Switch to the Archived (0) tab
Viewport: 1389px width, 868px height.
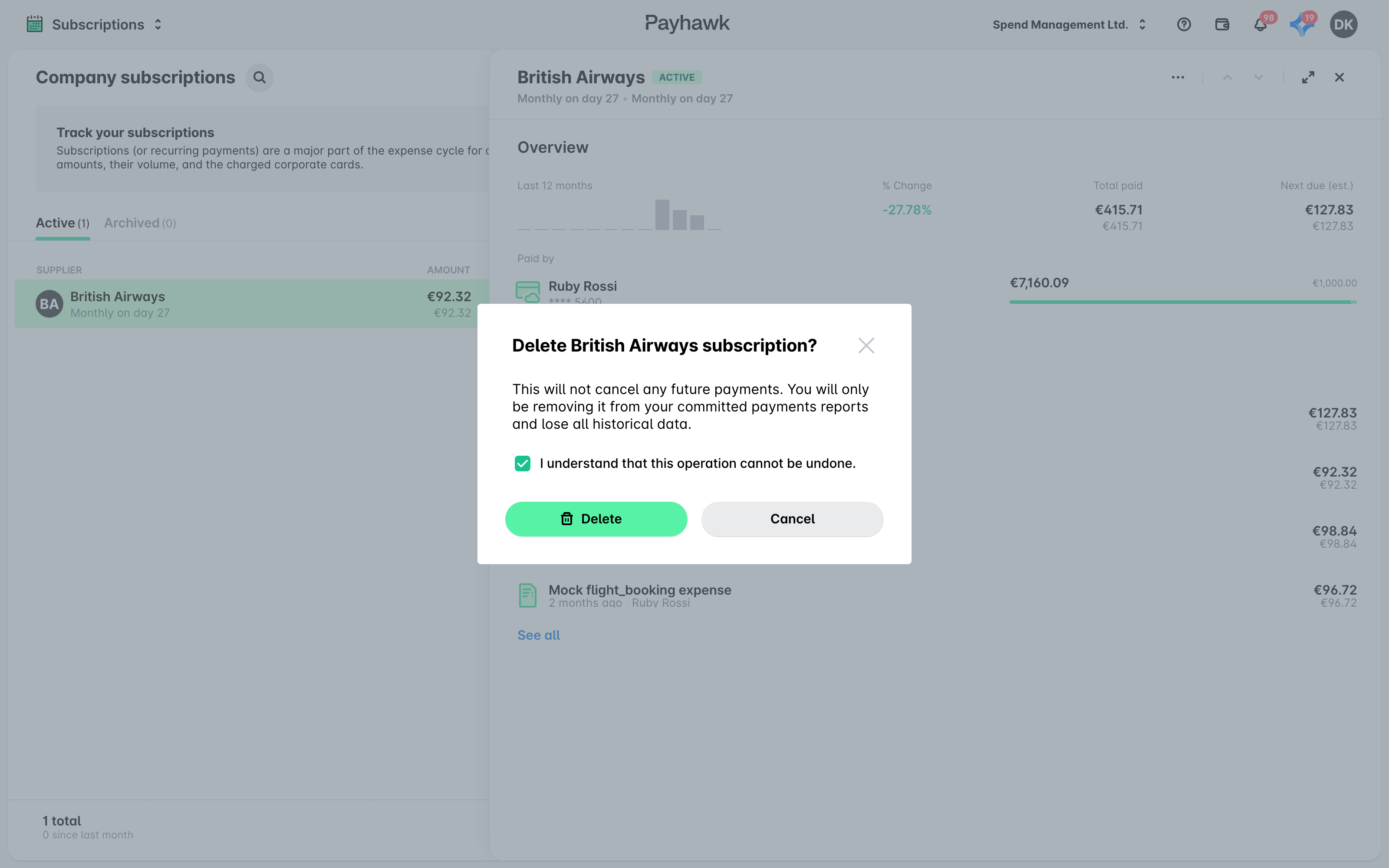[140, 224]
